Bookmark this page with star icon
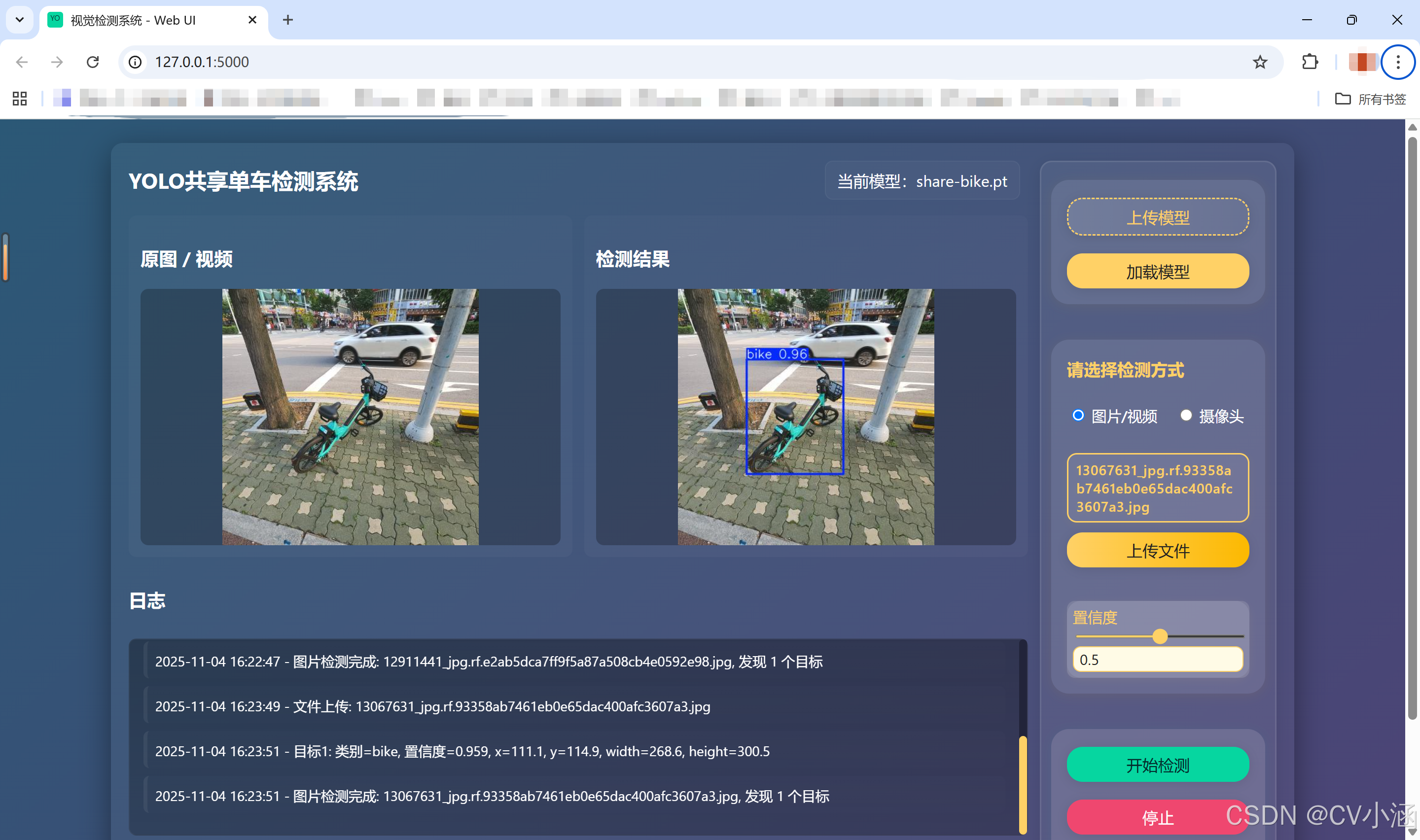1420x840 pixels. [1259, 62]
